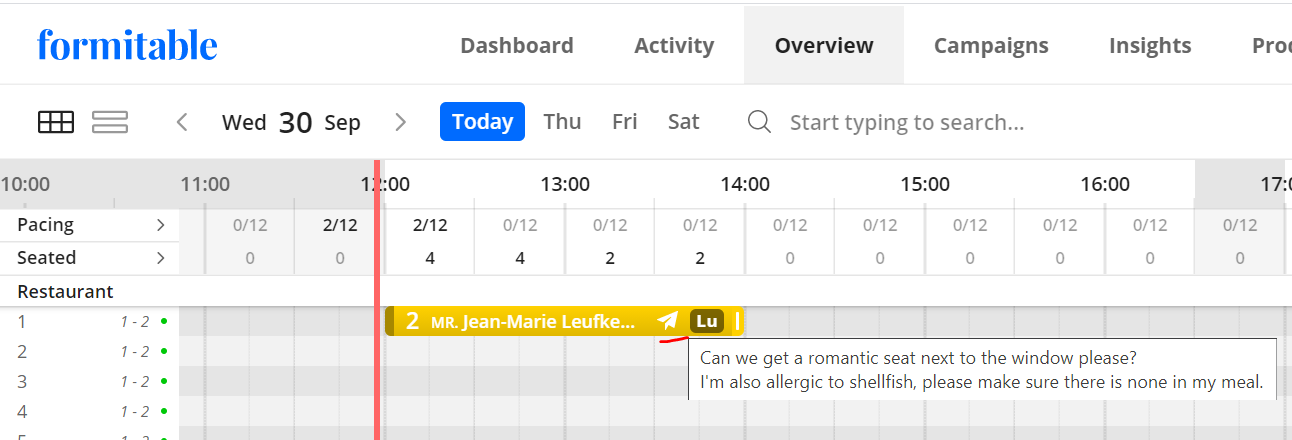Jump to Today button

click(482, 122)
